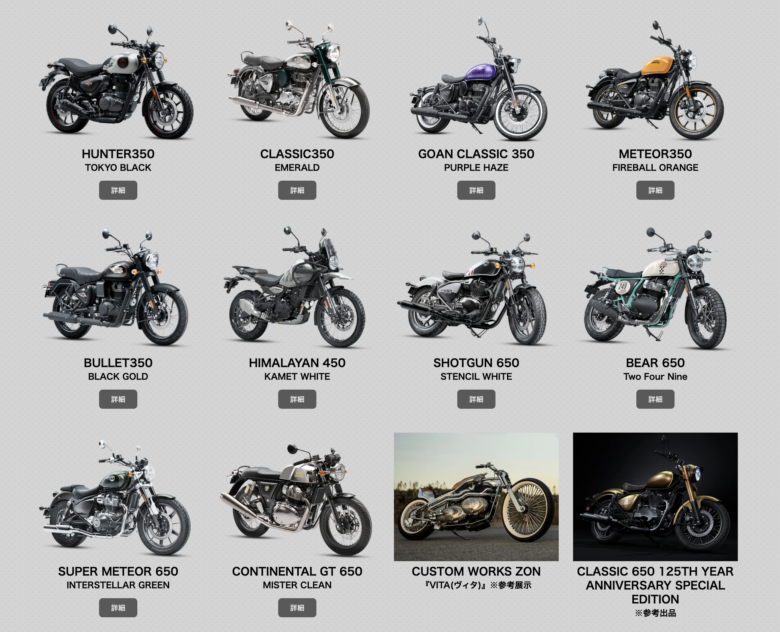The height and width of the screenshot is (632, 780).
Task: Open SUPER METEOR 650 details button
Action: coord(118,608)
